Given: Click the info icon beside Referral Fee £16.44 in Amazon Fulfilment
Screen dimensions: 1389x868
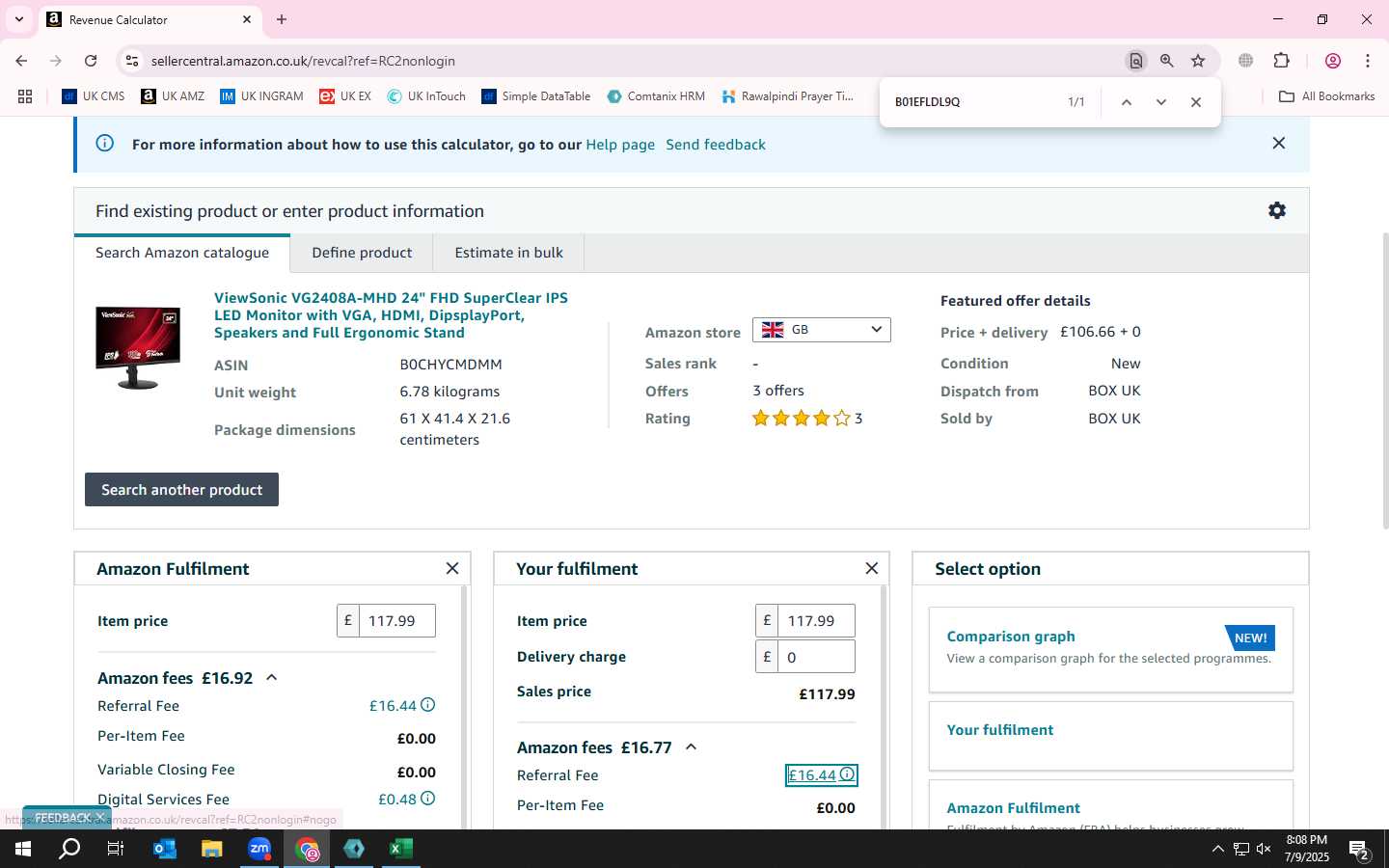Looking at the screenshot, I should click(428, 705).
